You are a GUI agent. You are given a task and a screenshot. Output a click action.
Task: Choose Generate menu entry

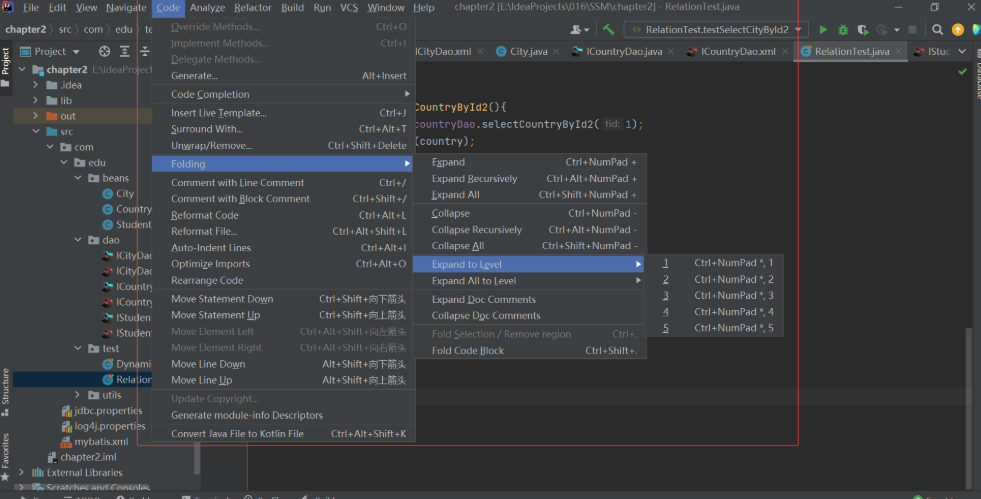pyautogui.click(x=283, y=76)
